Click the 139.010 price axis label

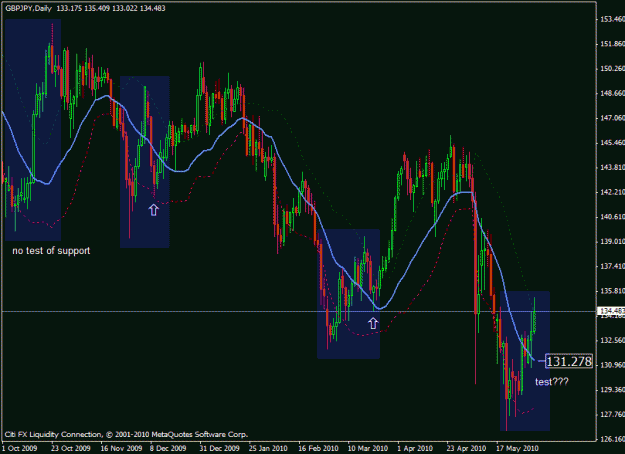pos(612,242)
